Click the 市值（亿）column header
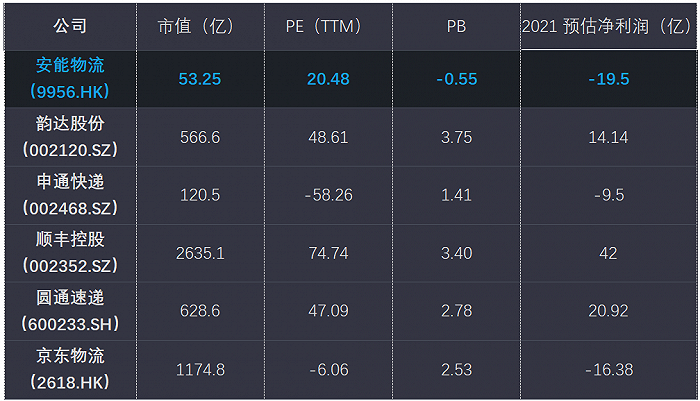The image size is (700, 401). point(200,26)
